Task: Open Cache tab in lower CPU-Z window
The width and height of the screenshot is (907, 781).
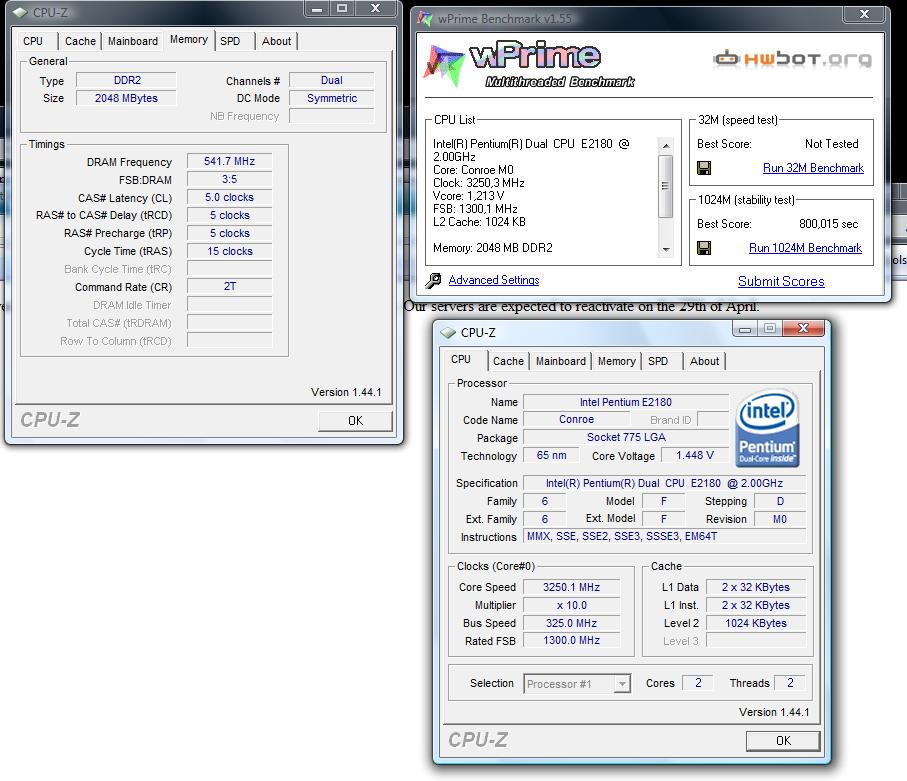Action: click(508, 361)
